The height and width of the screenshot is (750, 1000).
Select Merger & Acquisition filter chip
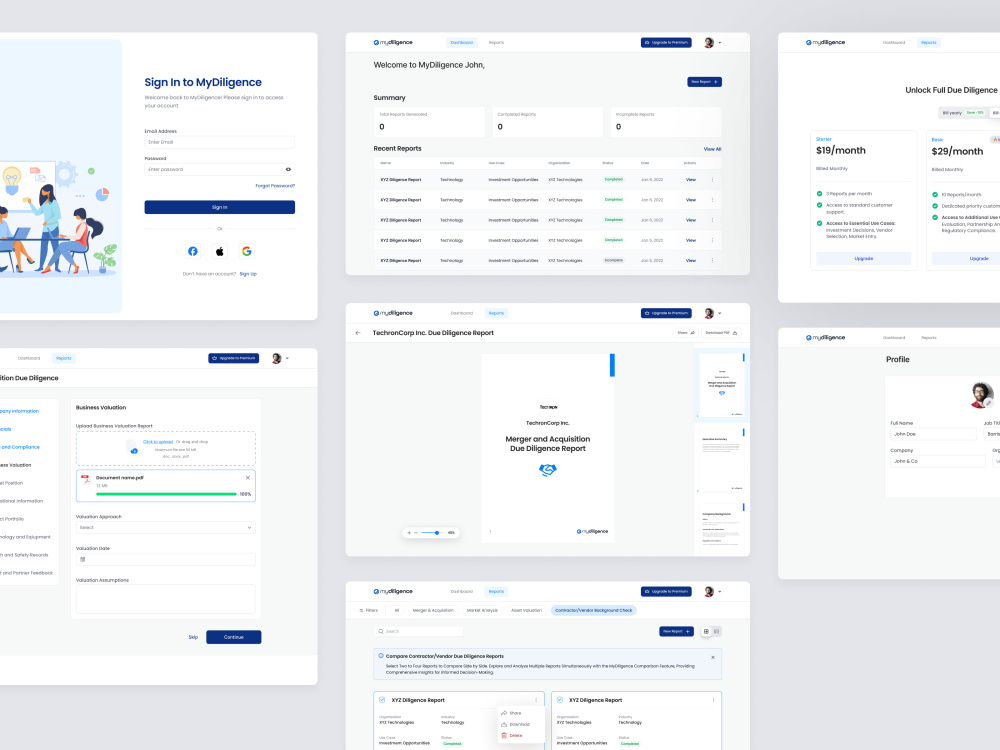coord(433,610)
